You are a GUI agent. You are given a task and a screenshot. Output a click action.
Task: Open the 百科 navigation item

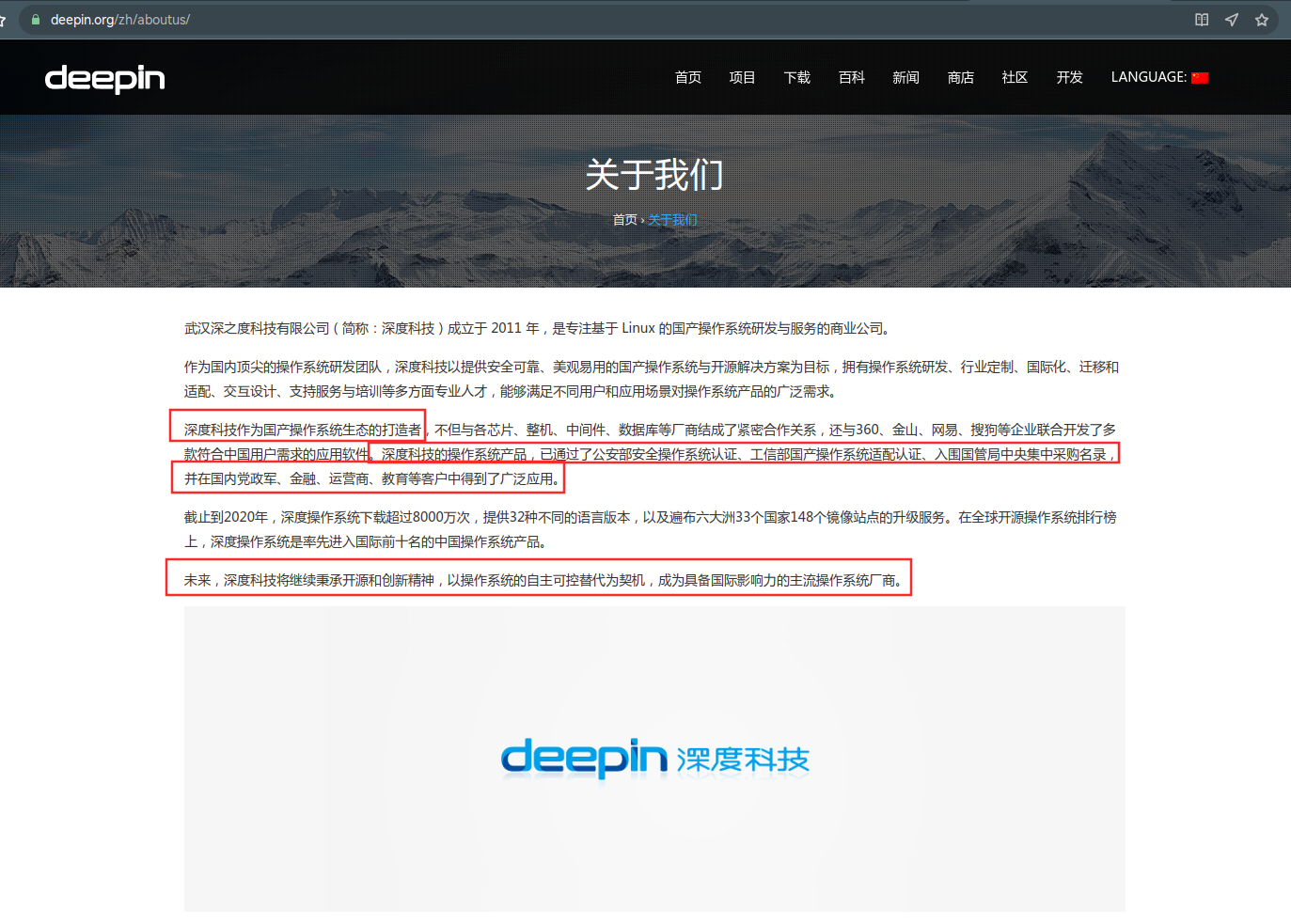(x=852, y=77)
